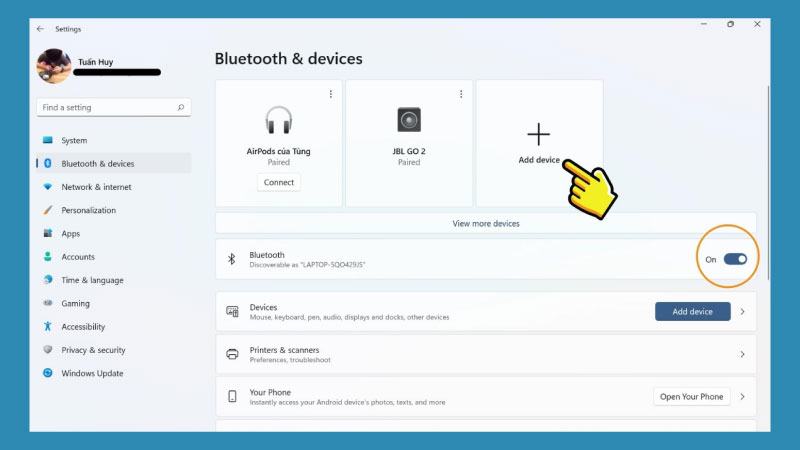This screenshot has height=450, width=800.
Task: Open Personalization settings
Action: (x=114, y=210)
